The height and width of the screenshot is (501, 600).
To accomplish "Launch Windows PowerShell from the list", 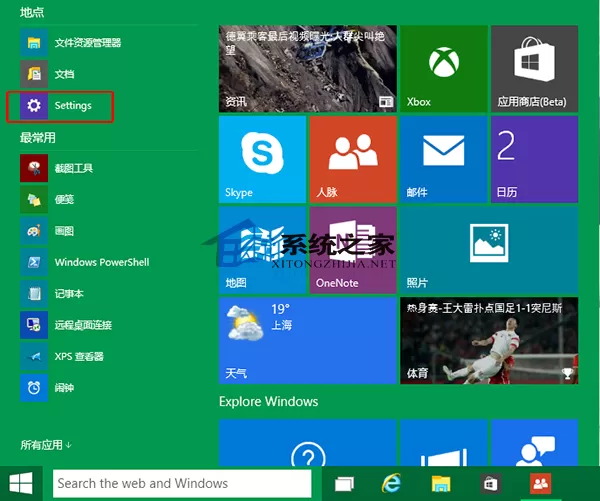I will pos(85,262).
